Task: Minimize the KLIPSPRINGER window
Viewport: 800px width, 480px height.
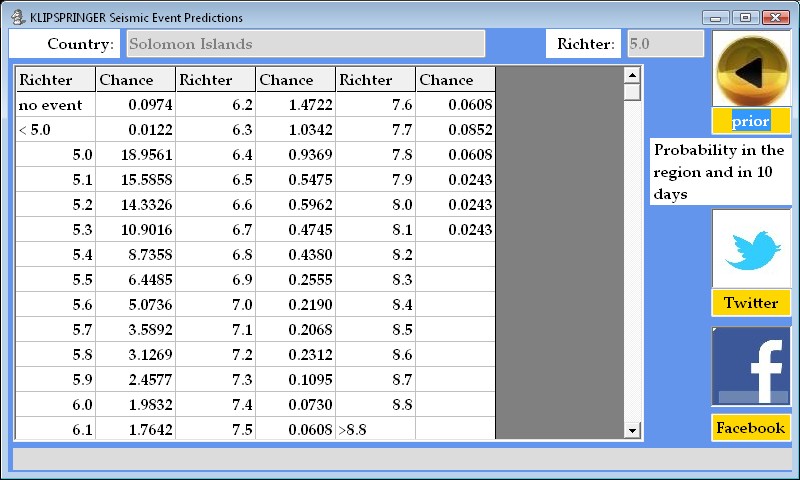Action: pos(714,18)
